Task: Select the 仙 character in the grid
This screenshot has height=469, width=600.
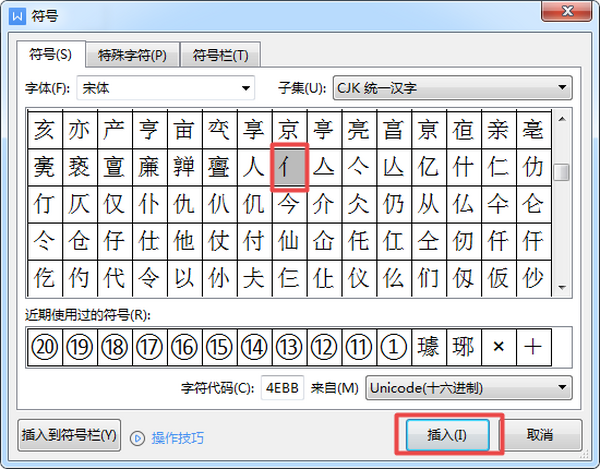Action: click(289, 241)
